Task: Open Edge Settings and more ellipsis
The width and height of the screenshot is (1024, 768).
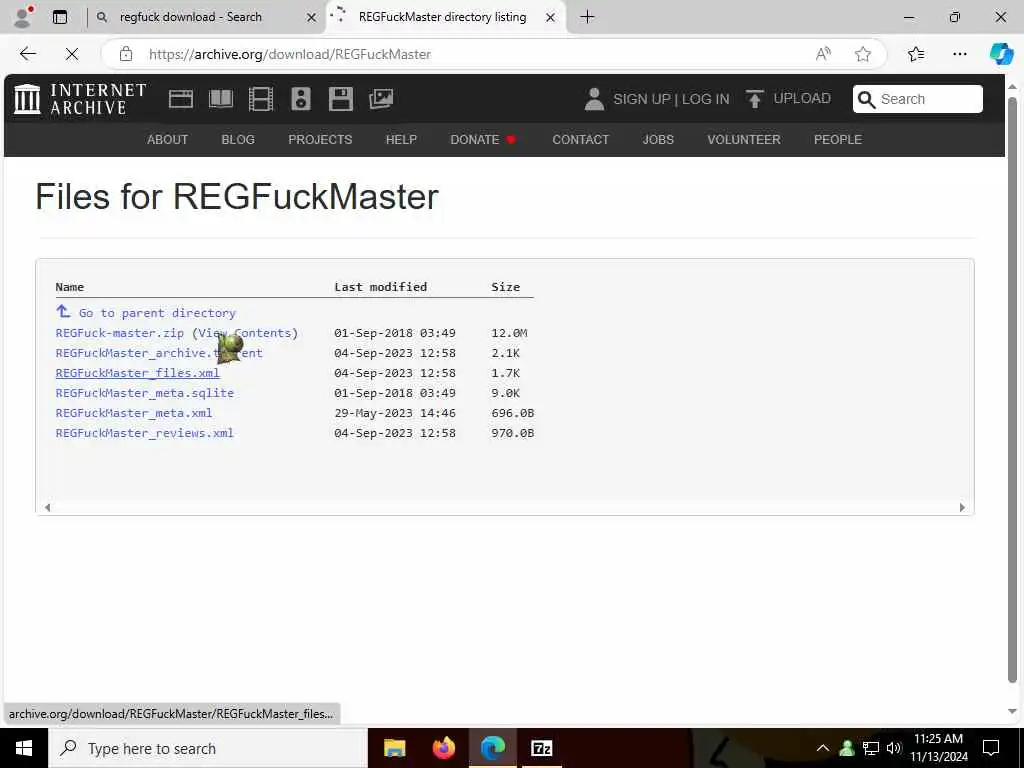Action: point(959,54)
